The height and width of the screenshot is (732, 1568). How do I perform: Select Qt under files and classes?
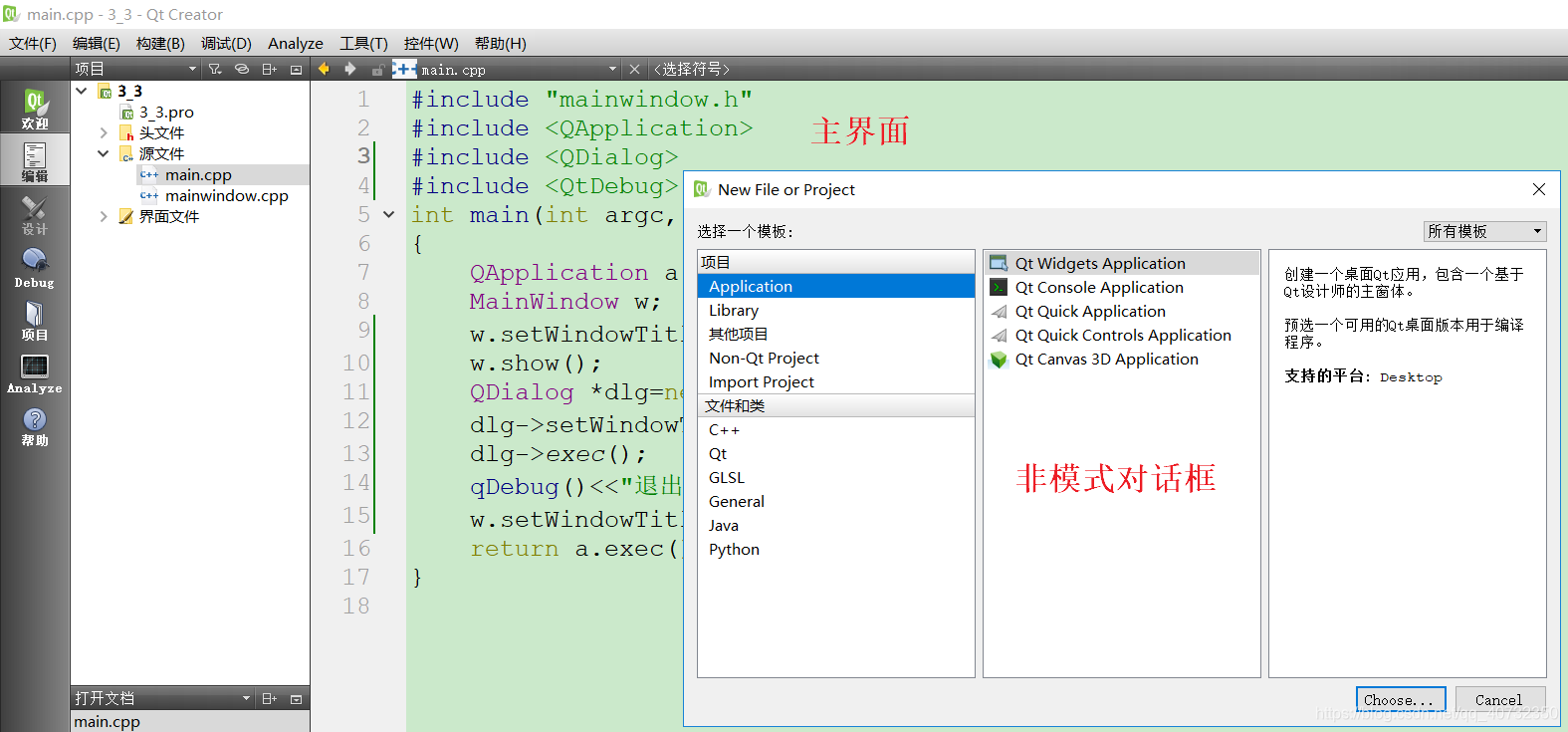[836, 453]
